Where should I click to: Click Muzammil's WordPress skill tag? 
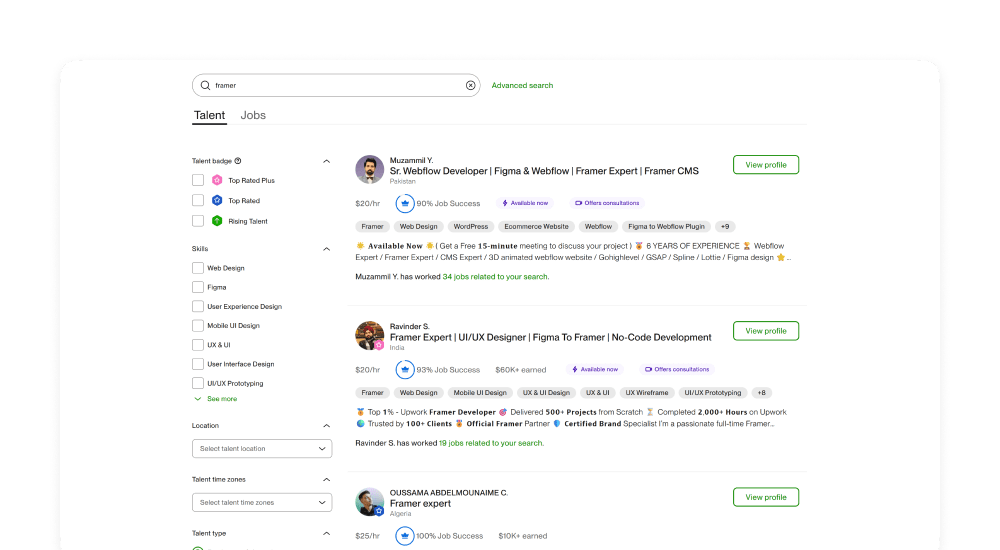pyautogui.click(x=471, y=227)
